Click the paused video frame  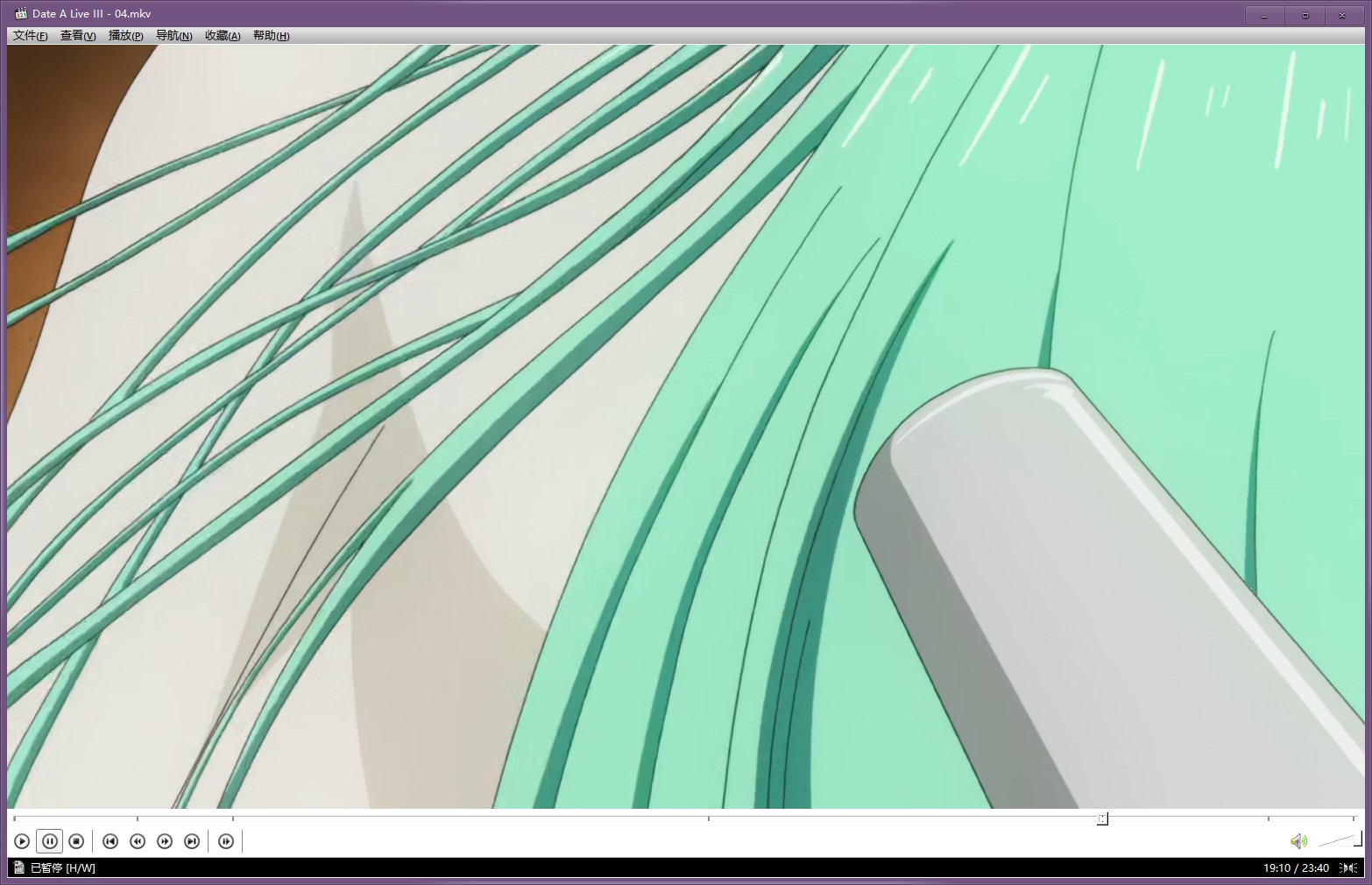[x=686, y=427]
